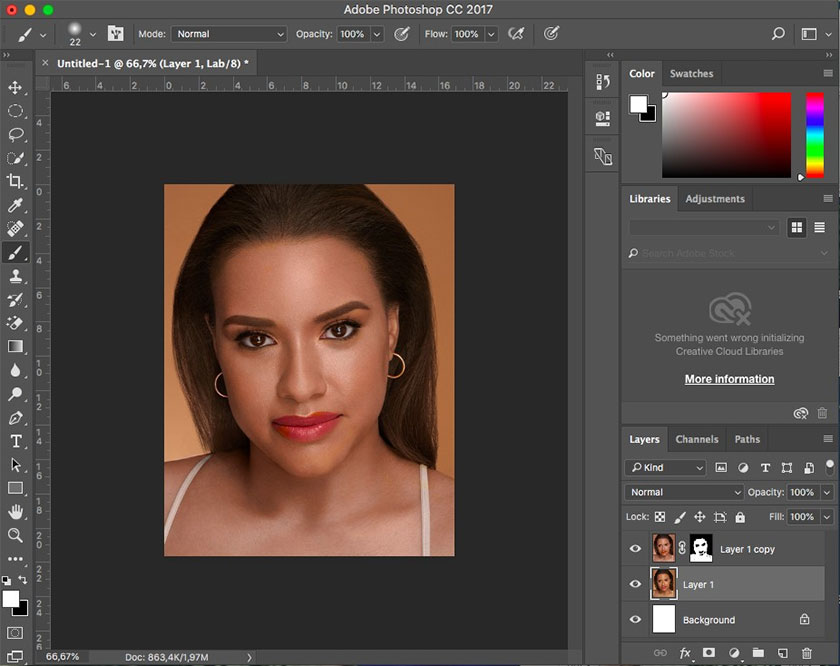
Task: Click the hue spectrum slider bar
Action: [x=815, y=135]
